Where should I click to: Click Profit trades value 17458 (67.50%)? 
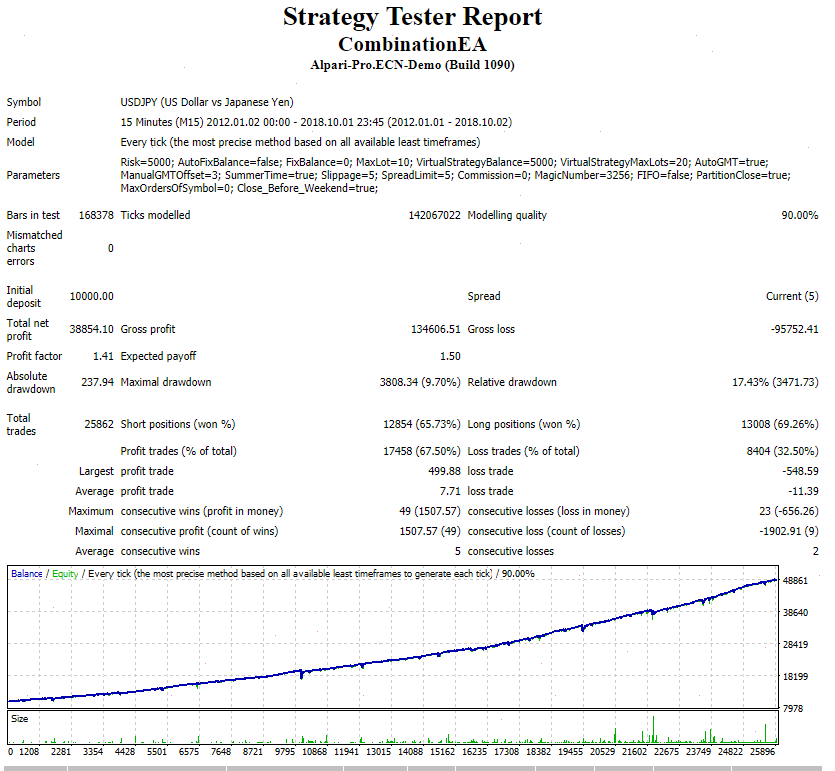pyautogui.click(x=422, y=452)
